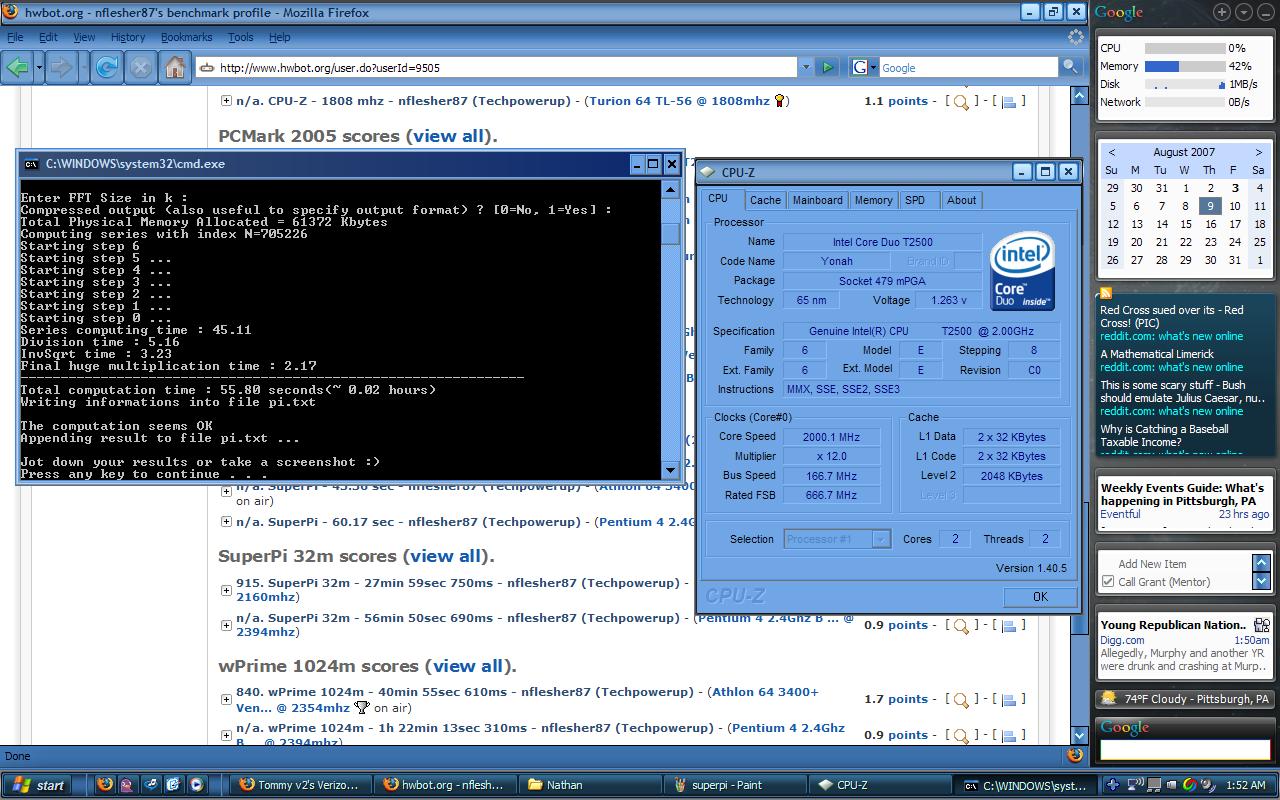
Task: Open the view all link for PCMark 2005 scores
Action: tap(449, 136)
